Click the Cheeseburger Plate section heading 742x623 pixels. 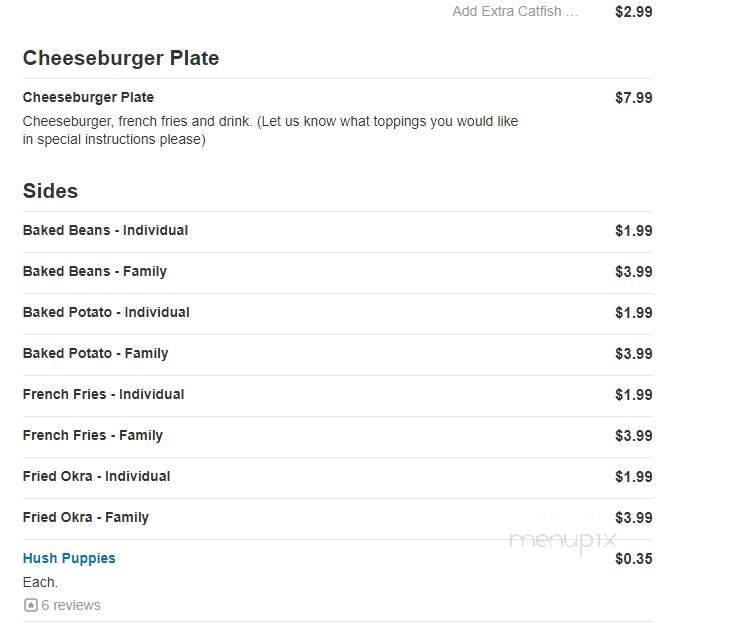coord(121,58)
